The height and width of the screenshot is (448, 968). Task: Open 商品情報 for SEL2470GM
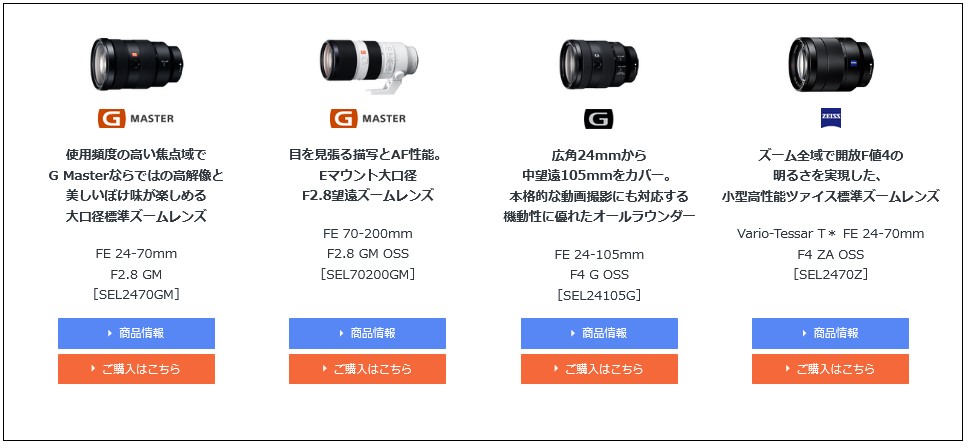136,333
